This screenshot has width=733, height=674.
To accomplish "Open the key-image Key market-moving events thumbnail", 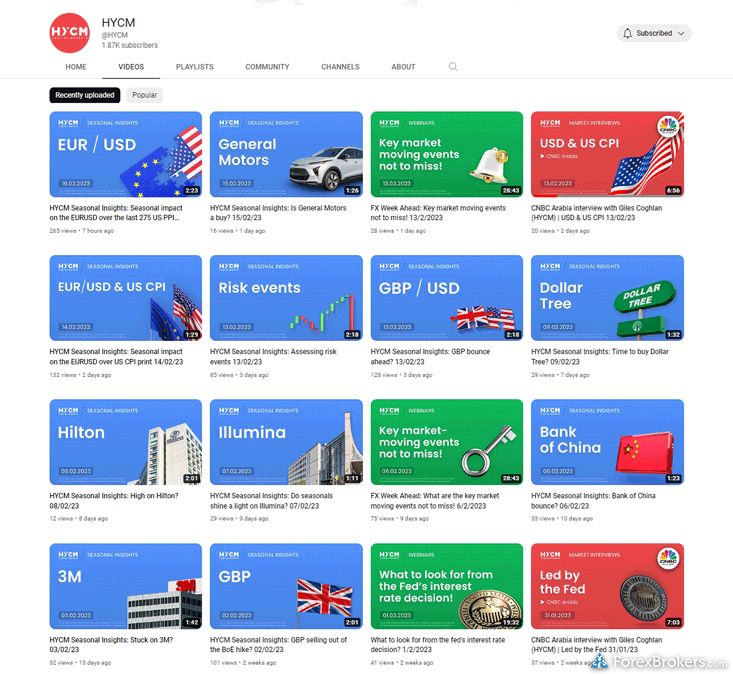I will coord(446,442).
